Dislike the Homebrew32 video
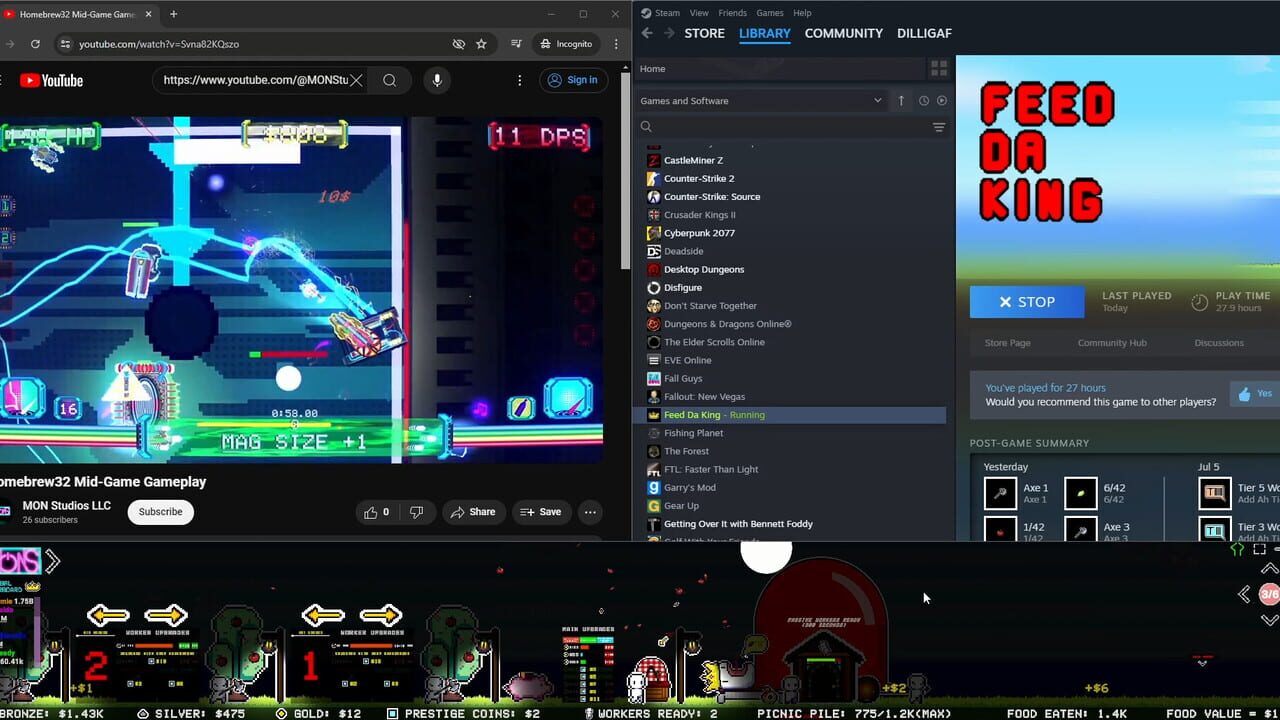The image size is (1280, 720). coord(417,512)
